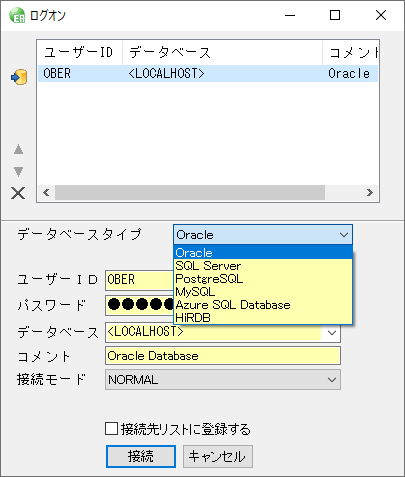Maximize the ログオン window

(x=335, y=15)
